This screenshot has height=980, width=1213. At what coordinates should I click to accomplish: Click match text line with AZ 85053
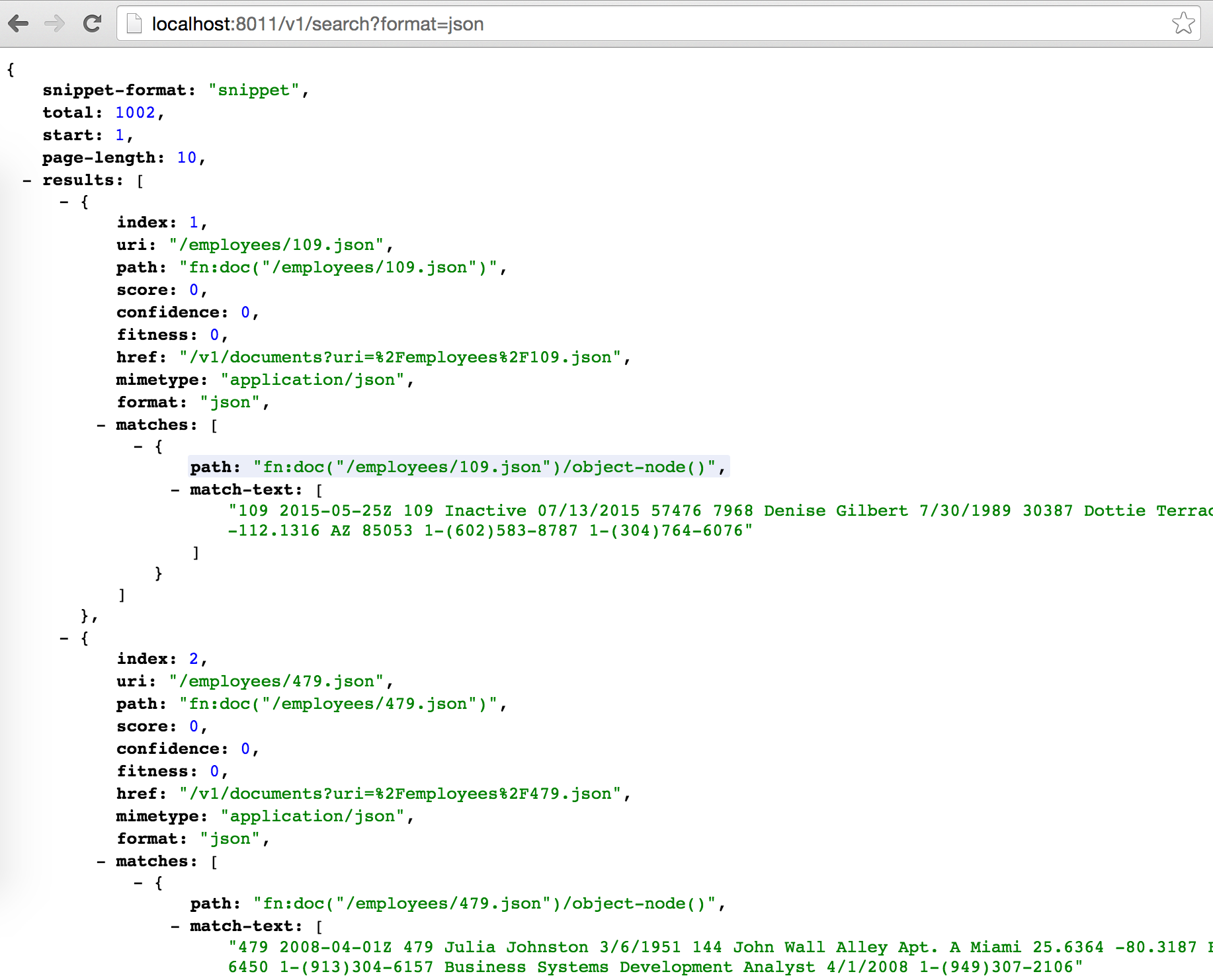(490, 530)
